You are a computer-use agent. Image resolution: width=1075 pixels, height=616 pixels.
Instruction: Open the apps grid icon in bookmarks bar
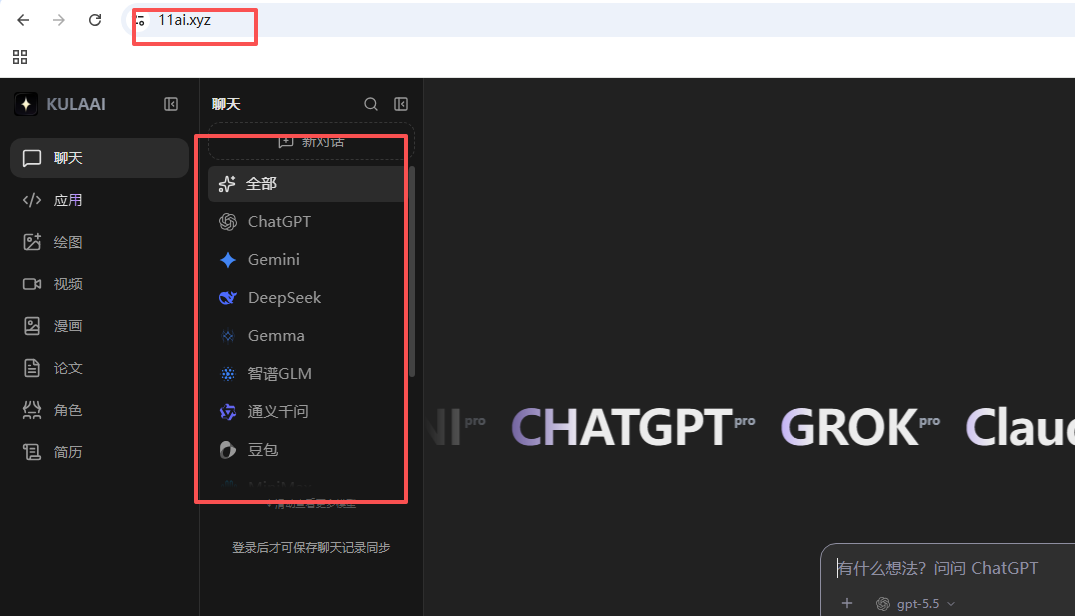[20, 57]
